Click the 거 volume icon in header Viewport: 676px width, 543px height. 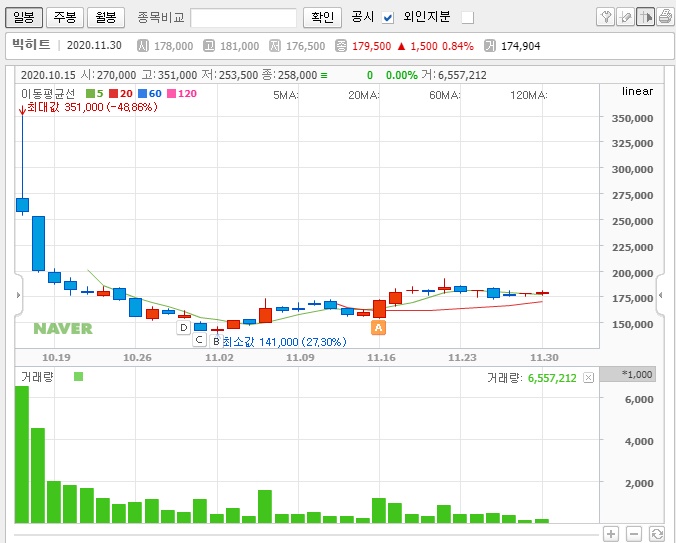pos(490,46)
